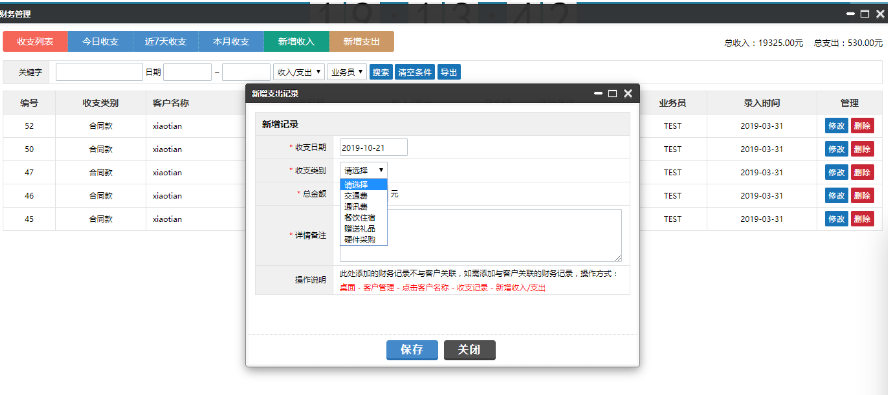Screen dimensions: 888x395
Task: Choose 通讯费 from the category list
Action: (x=364, y=206)
